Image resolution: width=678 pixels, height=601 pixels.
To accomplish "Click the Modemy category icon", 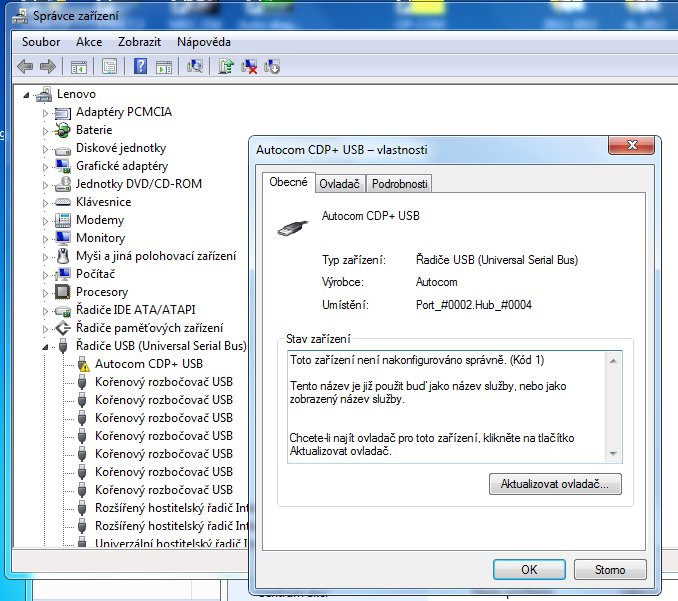I will click(63, 220).
